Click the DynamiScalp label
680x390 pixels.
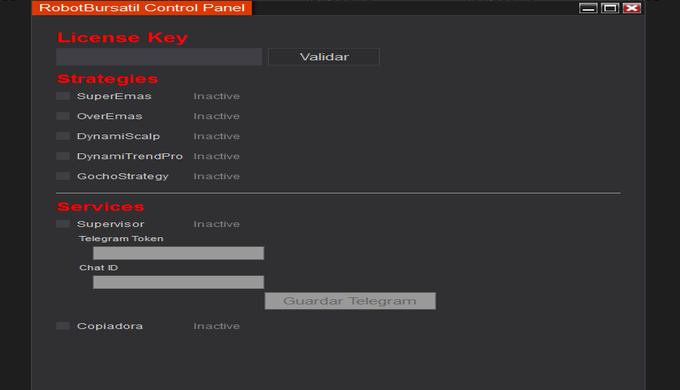(118, 136)
